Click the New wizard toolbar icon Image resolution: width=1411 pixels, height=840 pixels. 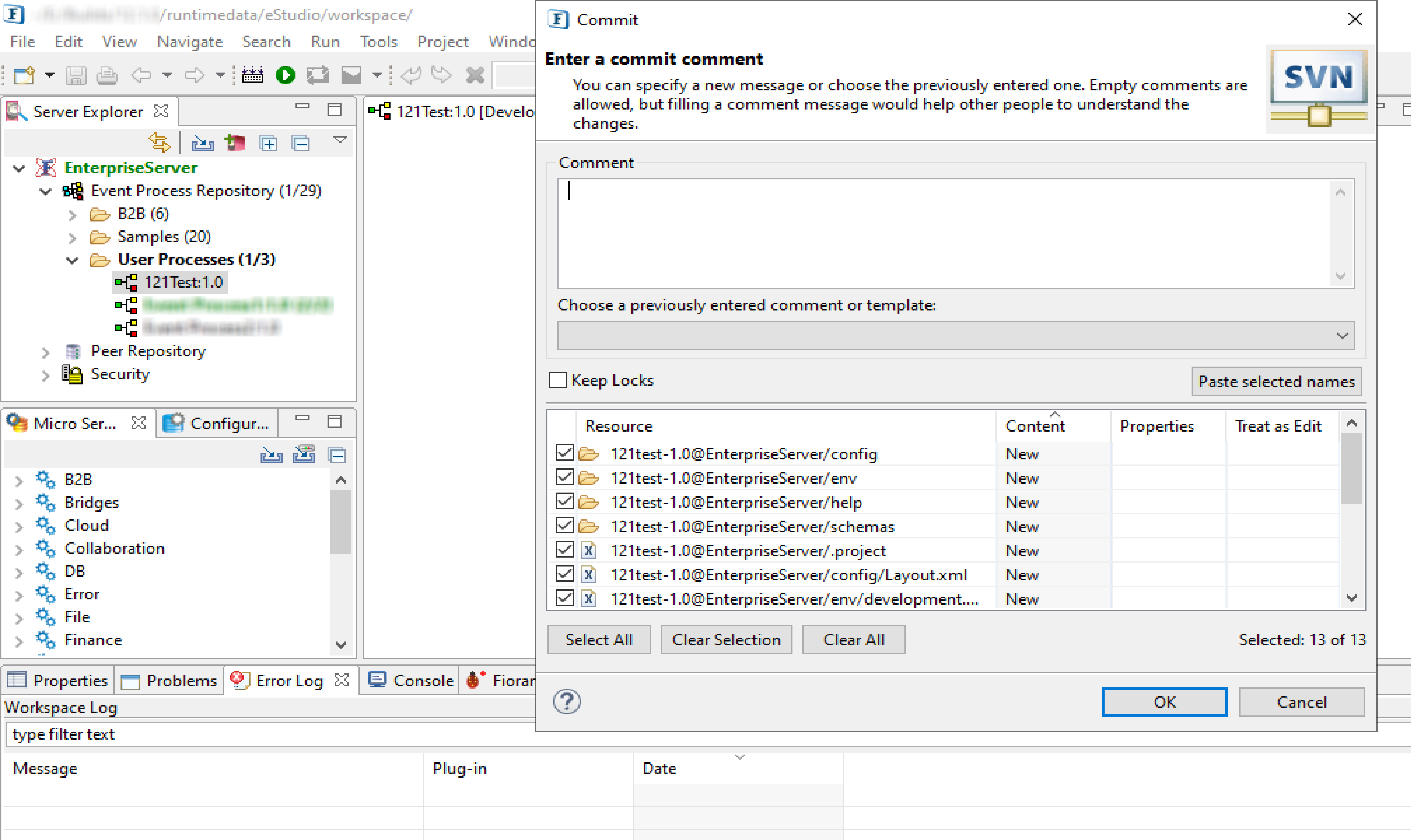coord(24,75)
